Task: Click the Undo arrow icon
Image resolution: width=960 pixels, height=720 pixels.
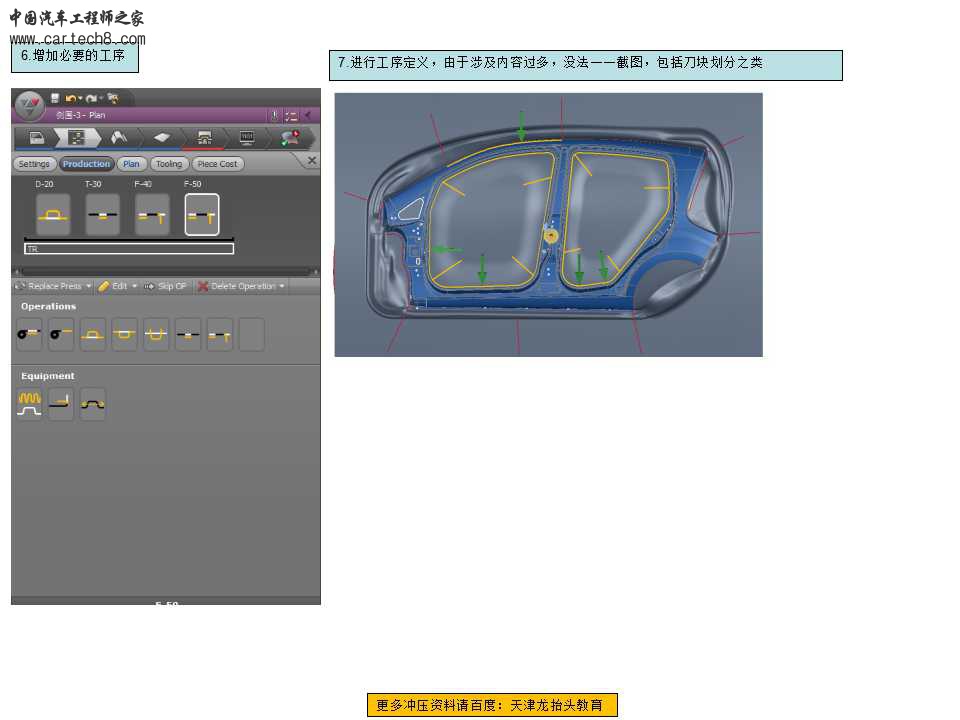Action: (70, 99)
